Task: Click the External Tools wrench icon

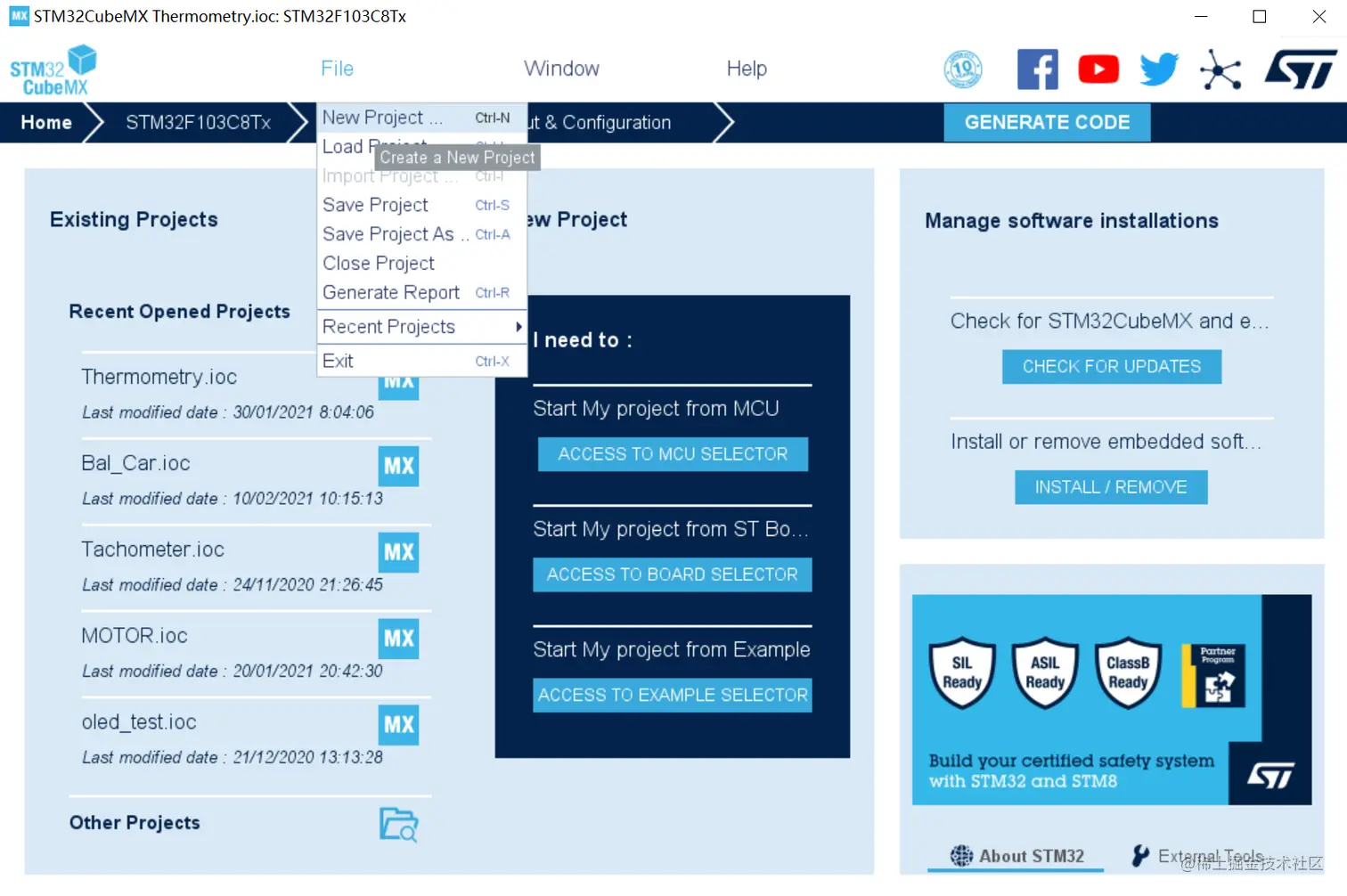Action: pos(1140,856)
